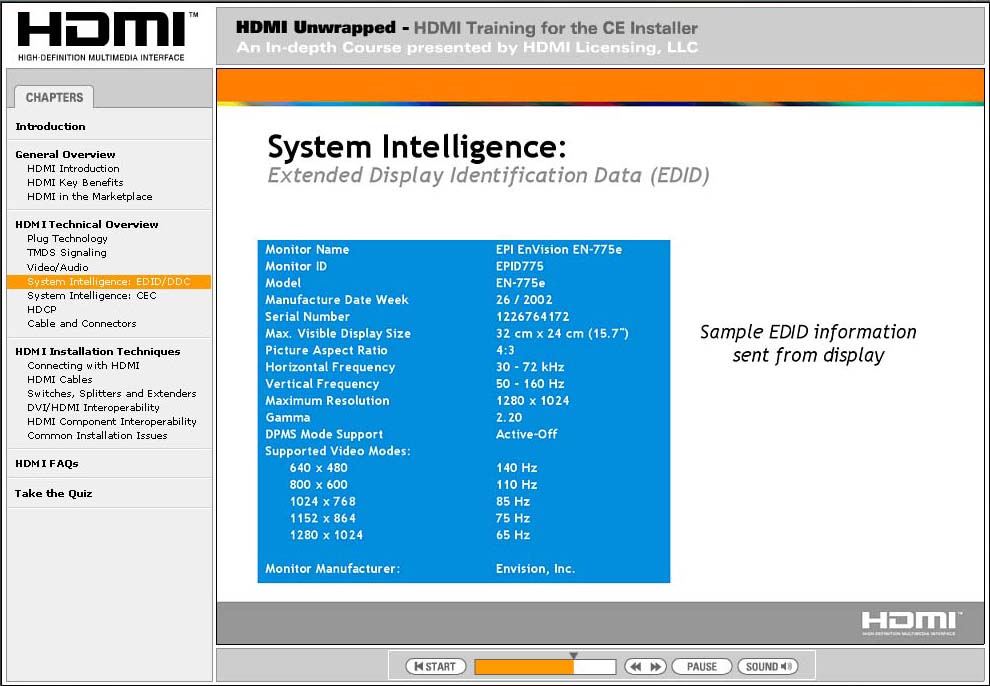
Task: Click the fast-forward double-arrow icon
Action: click(656, 666)
